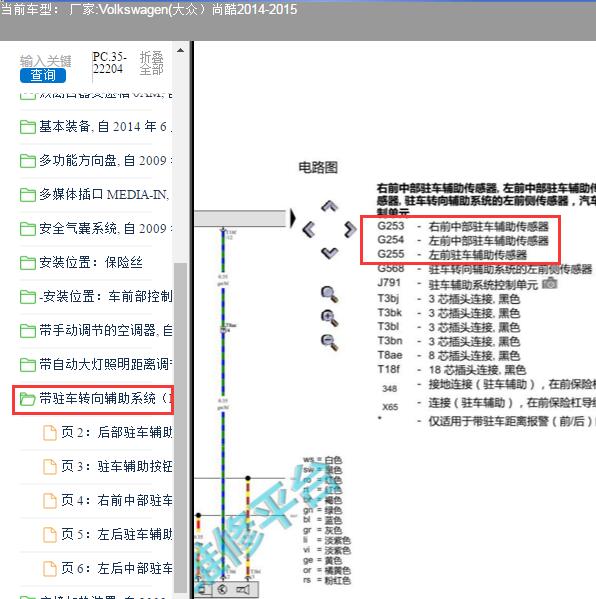Open the camera photo icon beside J791
The height and width of the screenshot is (599, 596).
tap(550, 283)
